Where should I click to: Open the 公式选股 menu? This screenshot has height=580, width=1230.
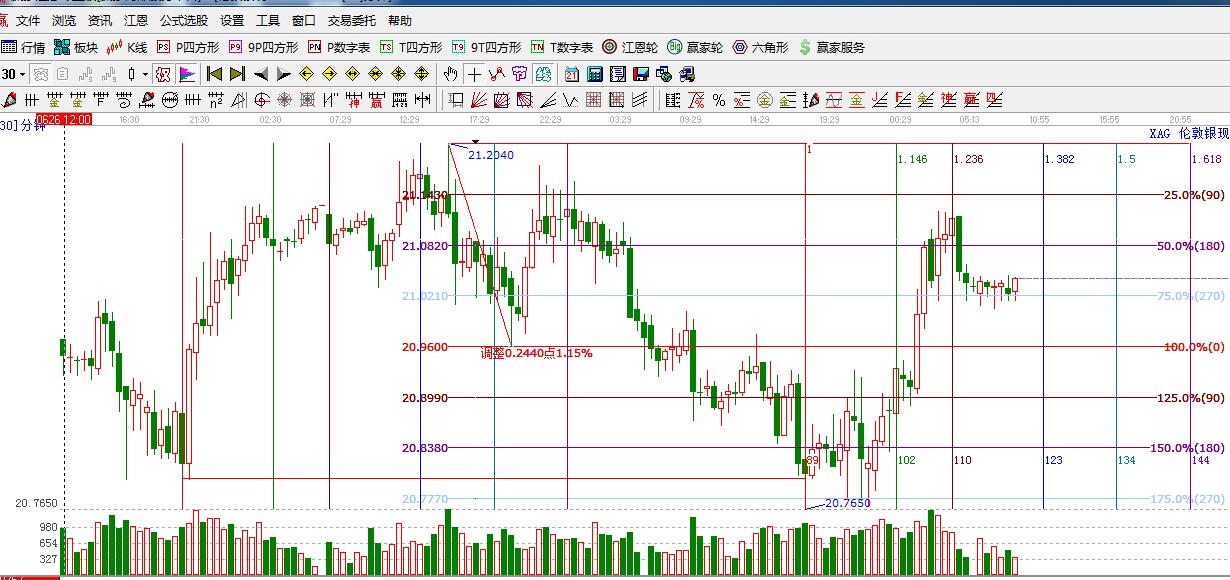[184, 20]
